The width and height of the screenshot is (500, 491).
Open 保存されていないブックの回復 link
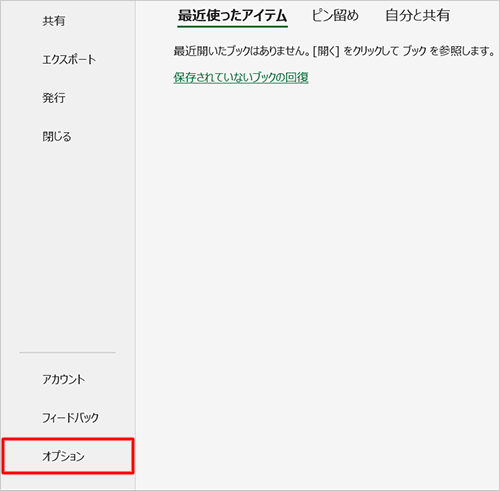click(241, 77)
